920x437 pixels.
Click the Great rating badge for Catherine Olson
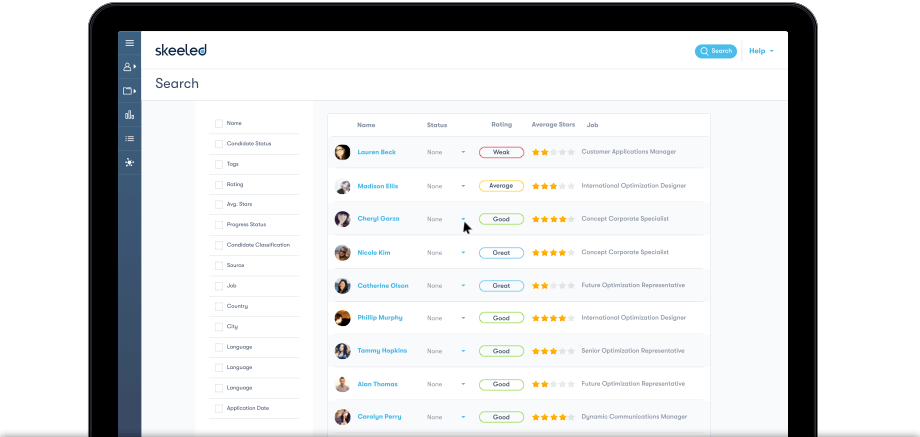pos(501,285)
